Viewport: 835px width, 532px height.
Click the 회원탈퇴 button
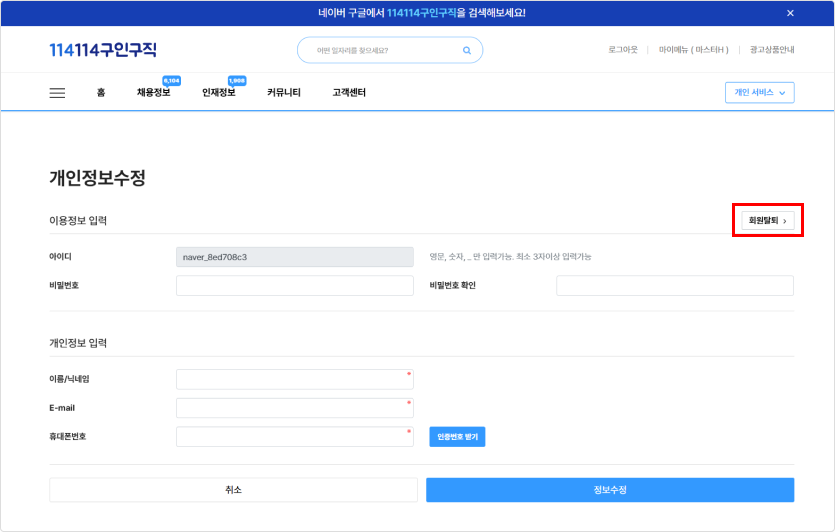pyautogui.click(x=767, y=220)
